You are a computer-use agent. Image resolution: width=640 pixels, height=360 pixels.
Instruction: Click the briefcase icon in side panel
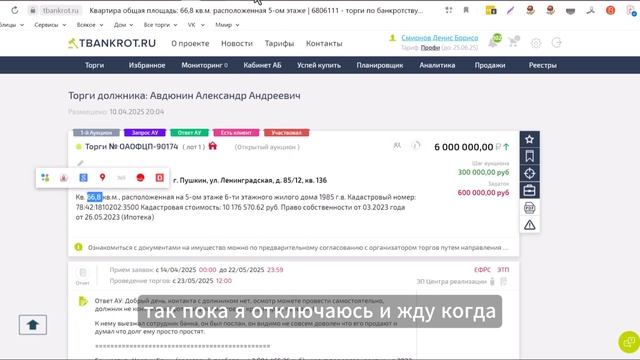(x=529, y=191)
